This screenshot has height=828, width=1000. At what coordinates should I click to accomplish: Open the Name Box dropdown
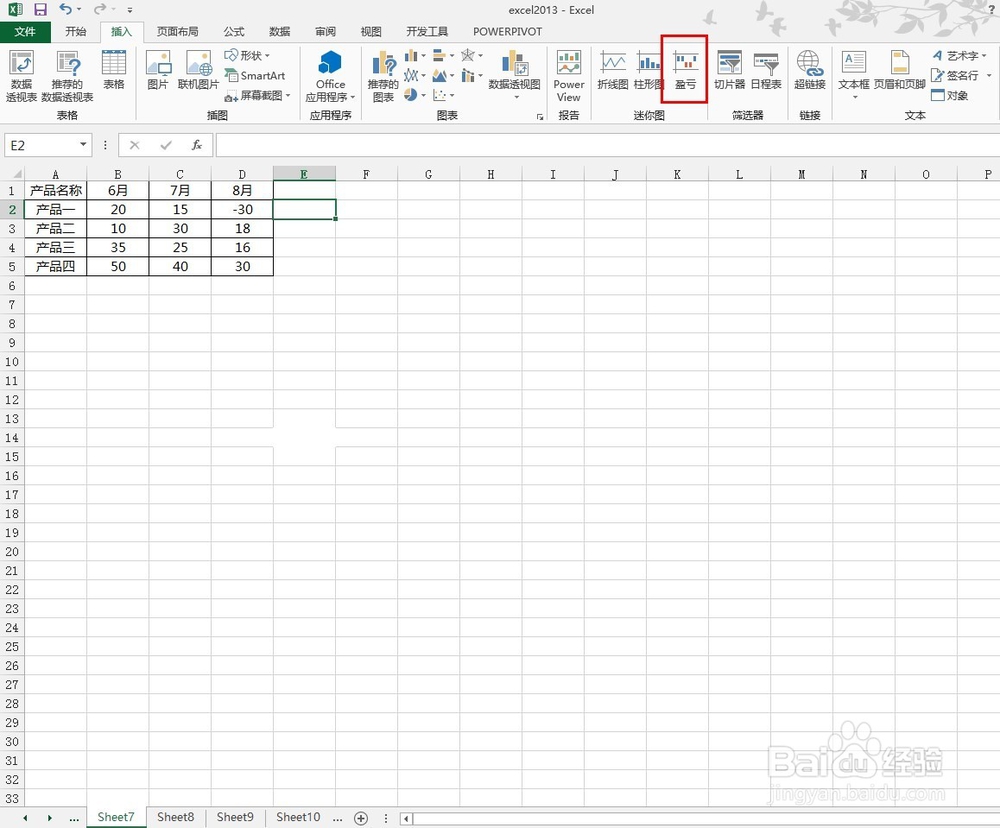[83, 145]
